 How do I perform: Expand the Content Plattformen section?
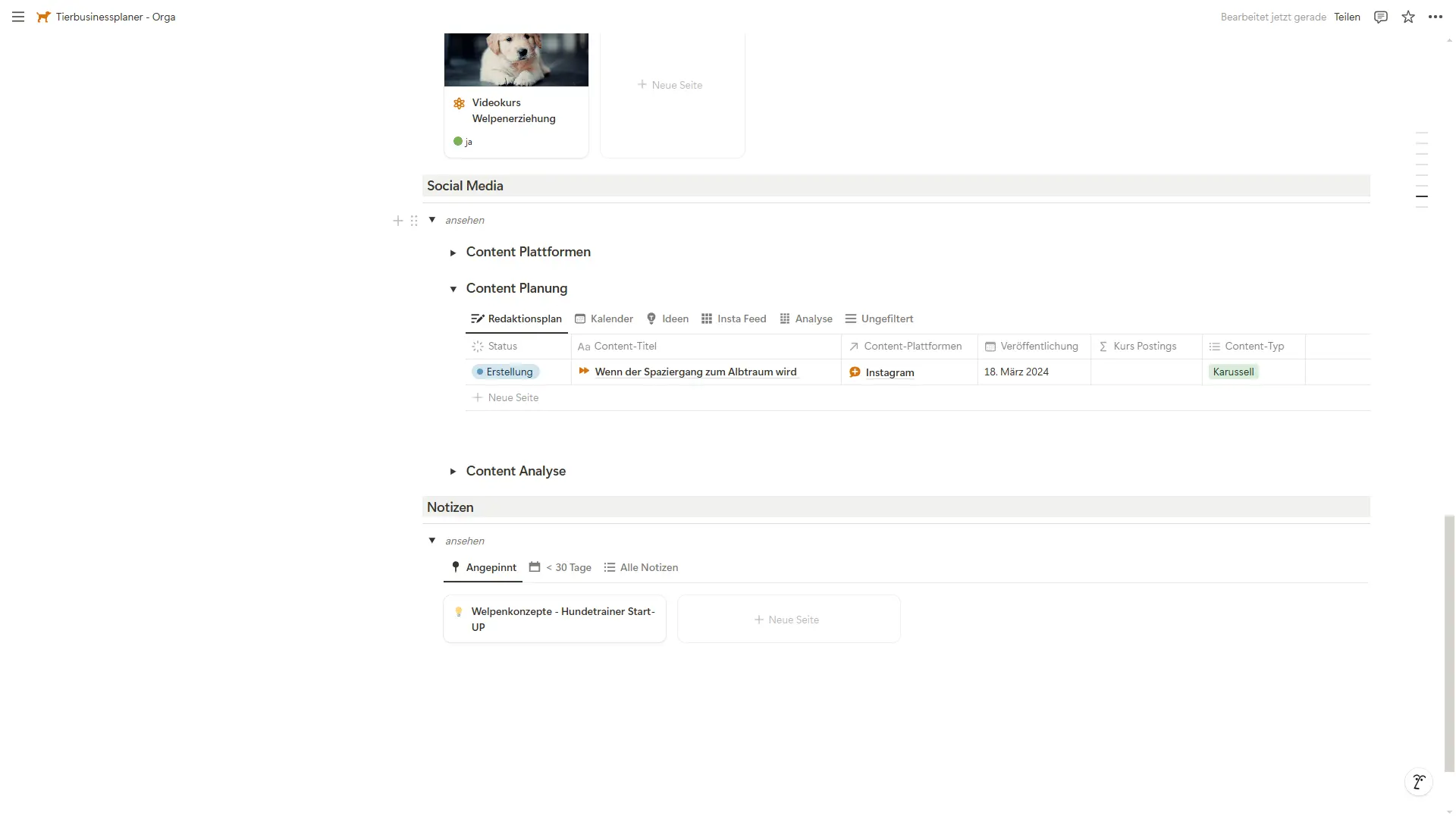[x=453, y=253]
